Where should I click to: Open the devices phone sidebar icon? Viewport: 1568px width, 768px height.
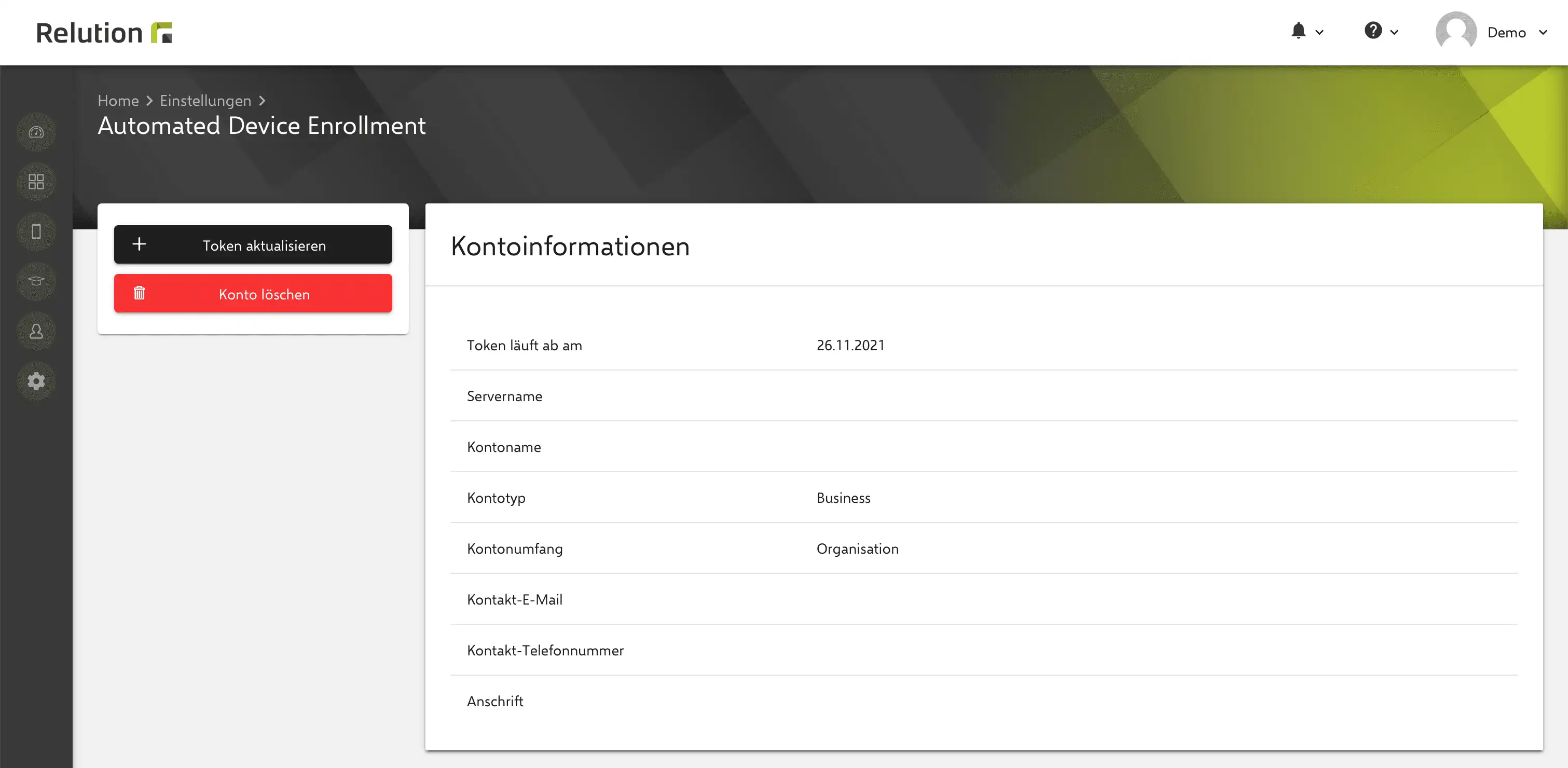pyautogui.click(x=36, y=232)
